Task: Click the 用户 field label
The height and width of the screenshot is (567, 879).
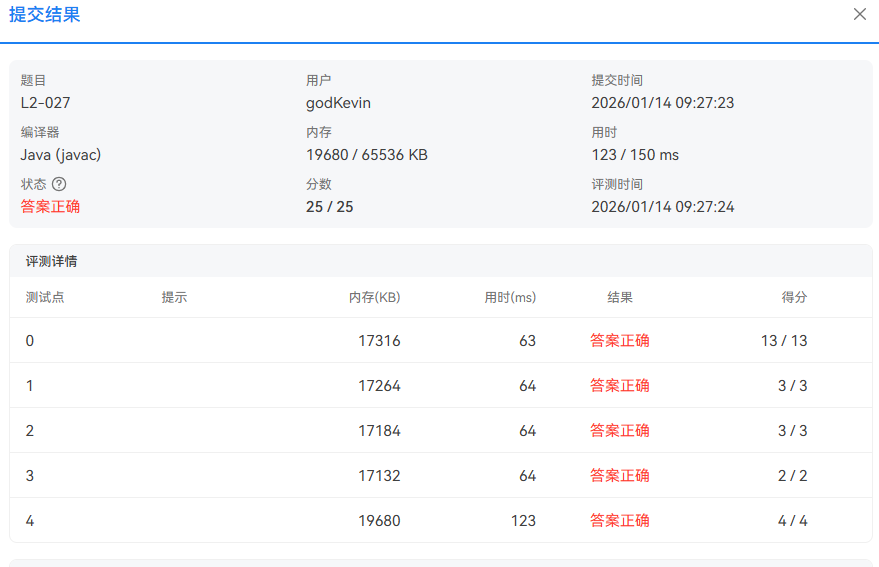Action: [x=318, y=80]
